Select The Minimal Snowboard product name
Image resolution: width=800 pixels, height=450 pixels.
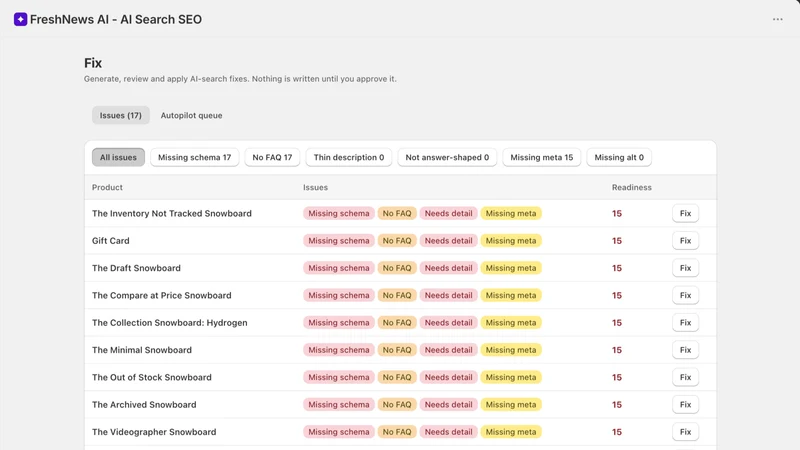pos(142,350)
